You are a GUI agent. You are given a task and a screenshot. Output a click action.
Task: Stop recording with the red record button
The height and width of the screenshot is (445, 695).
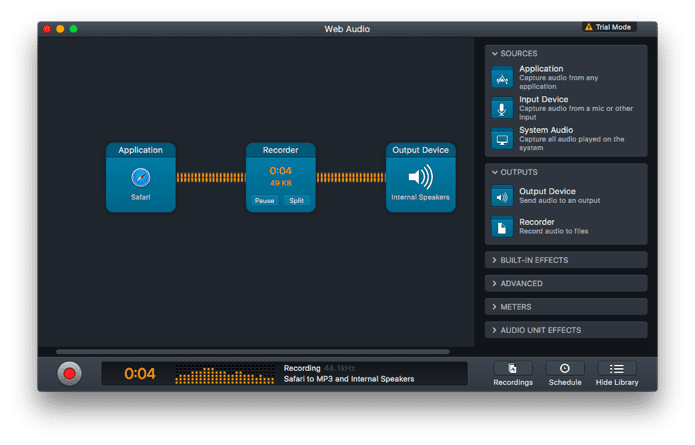click(69, 374)
